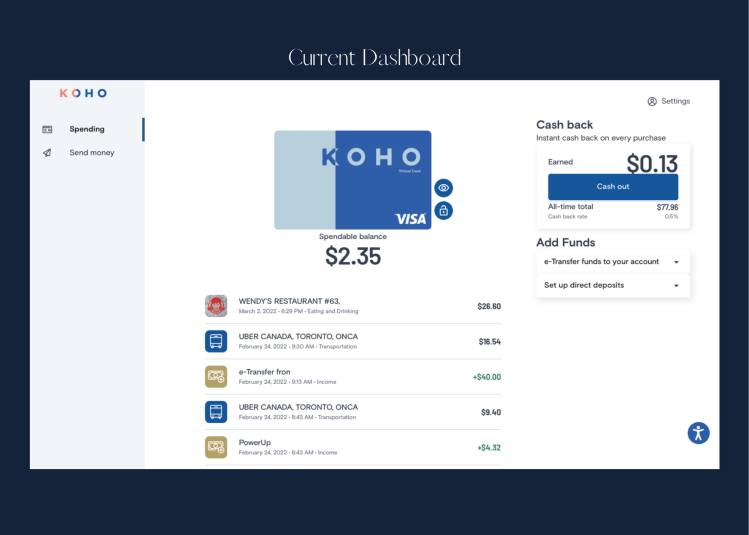Image resolution: width=749 pixels, height=535 pixels.
Task: Open the $9.40 Uber Canada transaction
Action: 352,412
